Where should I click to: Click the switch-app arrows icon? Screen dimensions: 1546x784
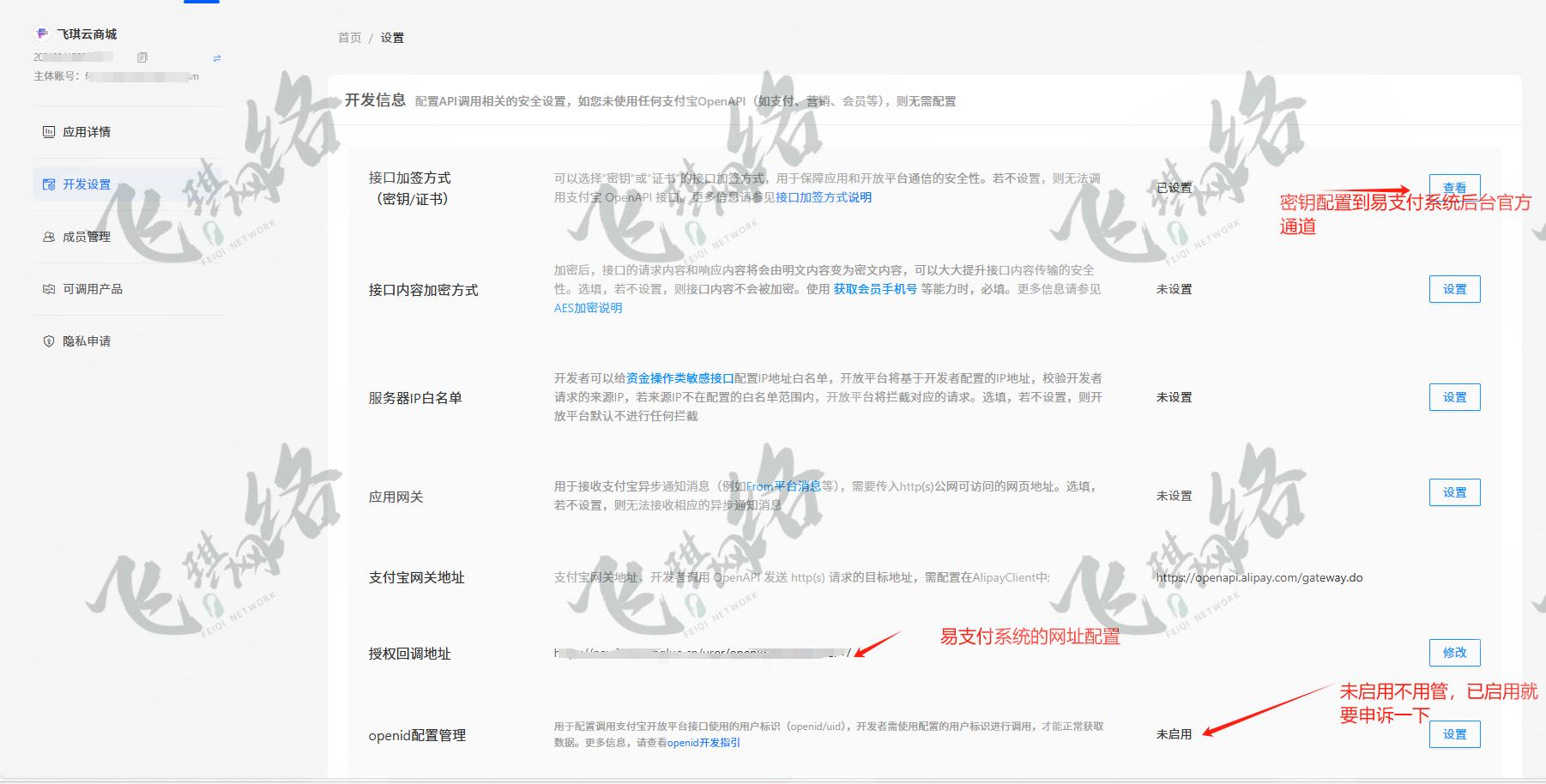pyautogui.click(x=217, y=57)
